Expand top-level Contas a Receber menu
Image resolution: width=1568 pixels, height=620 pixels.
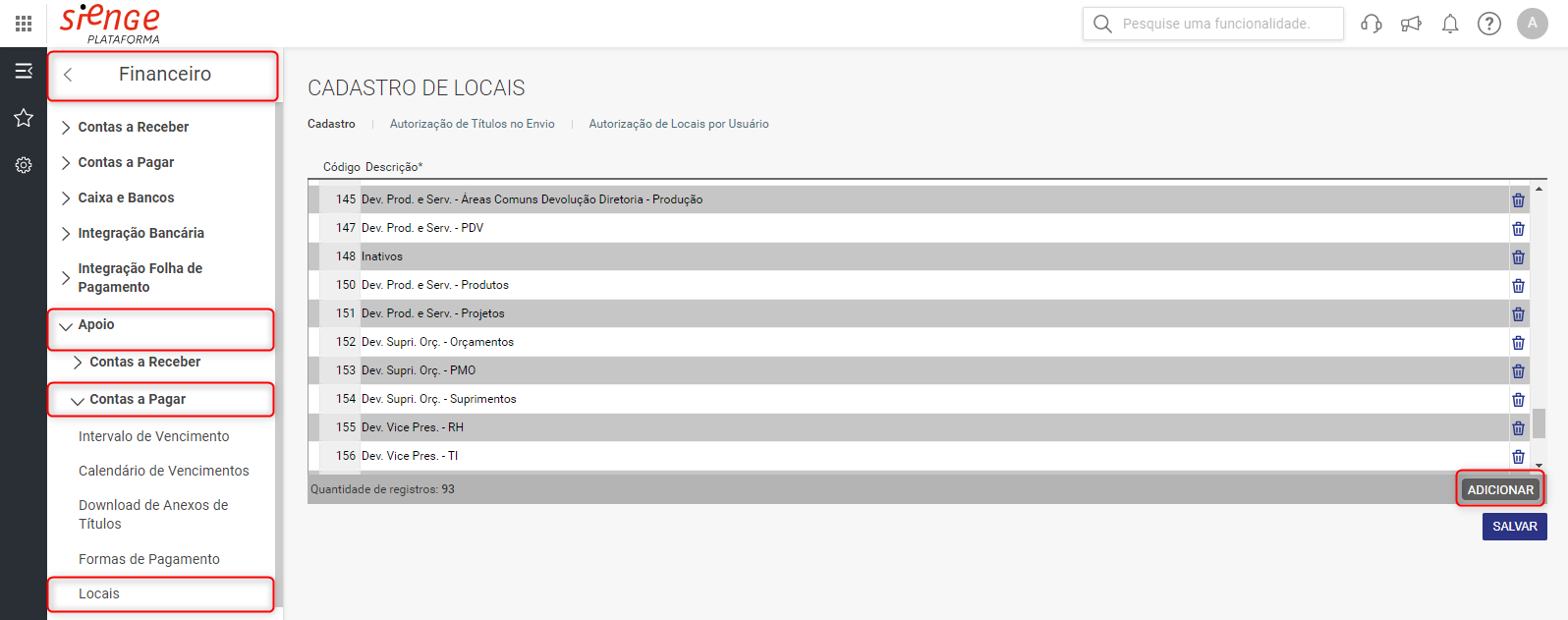(133, 127)
